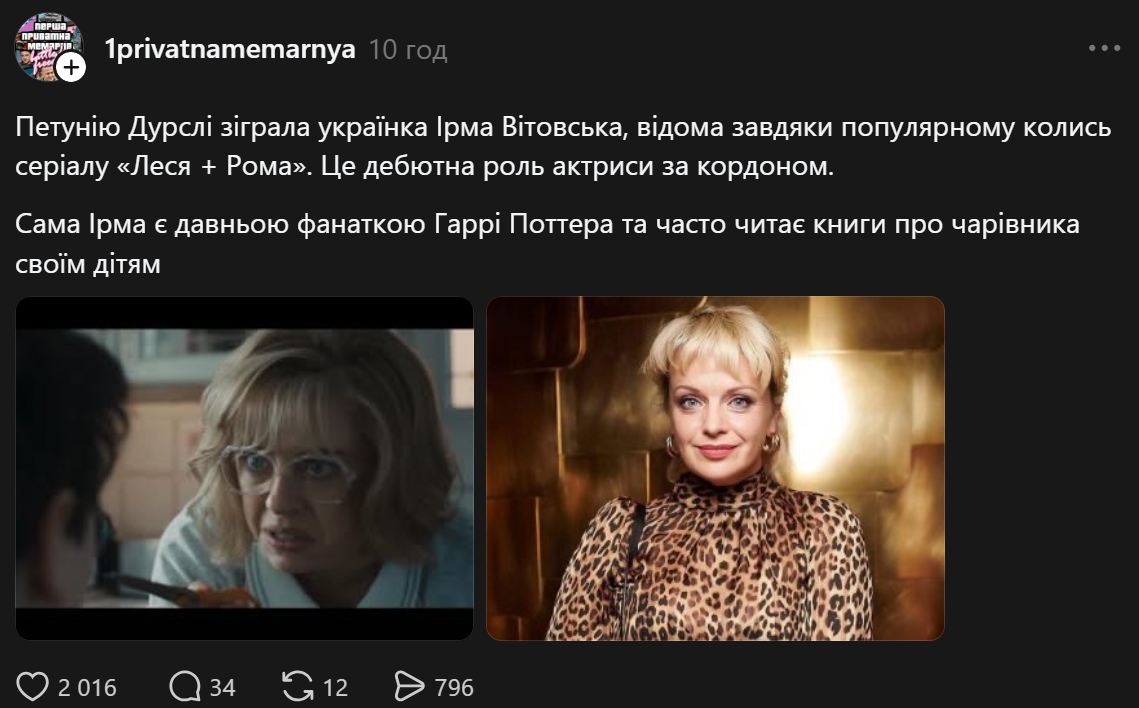Visit the 1privatnamemarnya username link
Image resolution: width=1139 pixels, height=708 pixels.
(x=230, y=49)
